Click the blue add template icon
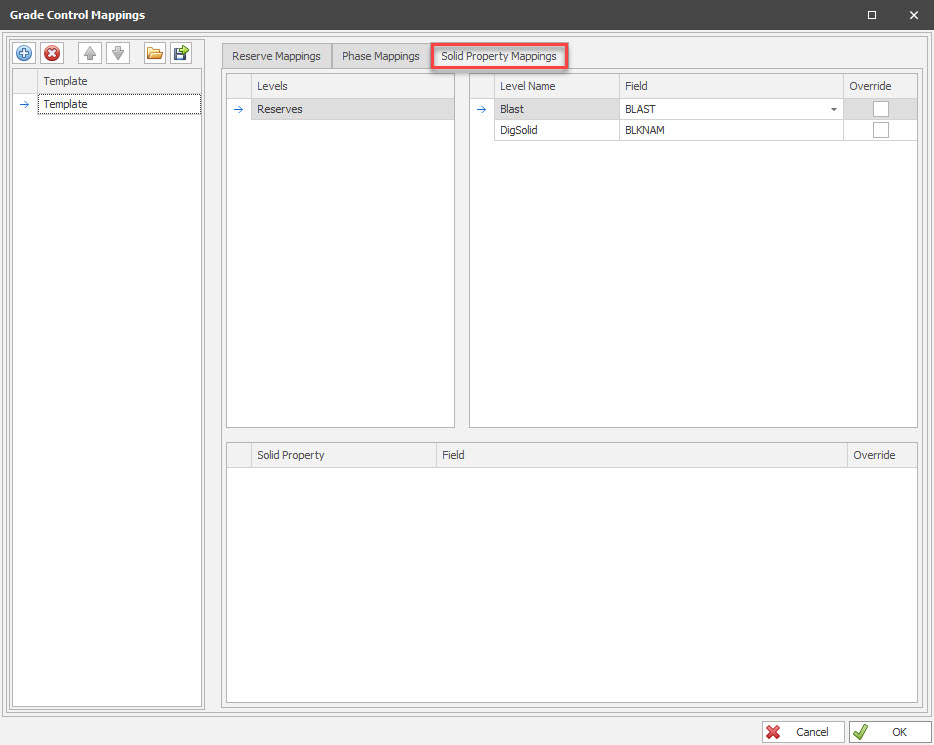Screen dimensions: 934x745 click(24, 54)
